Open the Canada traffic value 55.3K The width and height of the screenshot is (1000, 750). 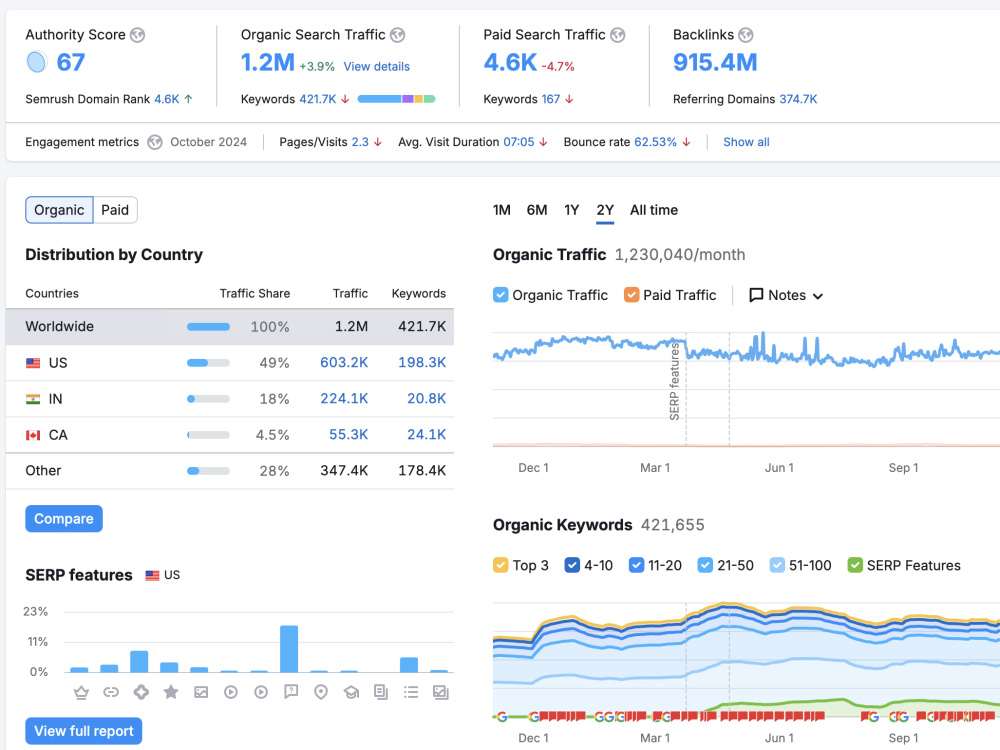(348, 434)
